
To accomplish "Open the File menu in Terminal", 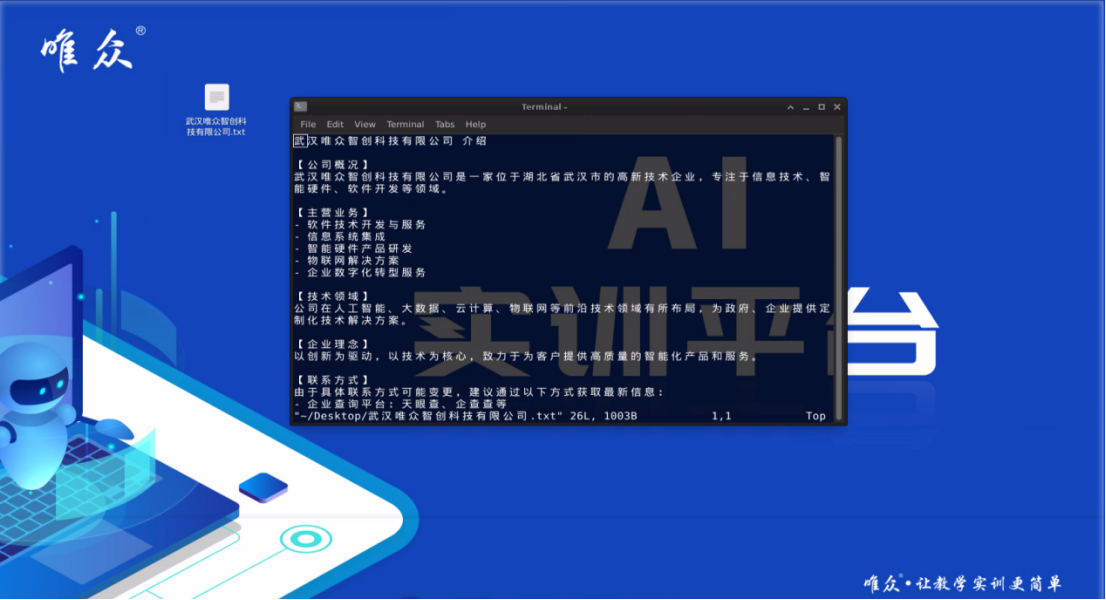I will click(308, 124).
